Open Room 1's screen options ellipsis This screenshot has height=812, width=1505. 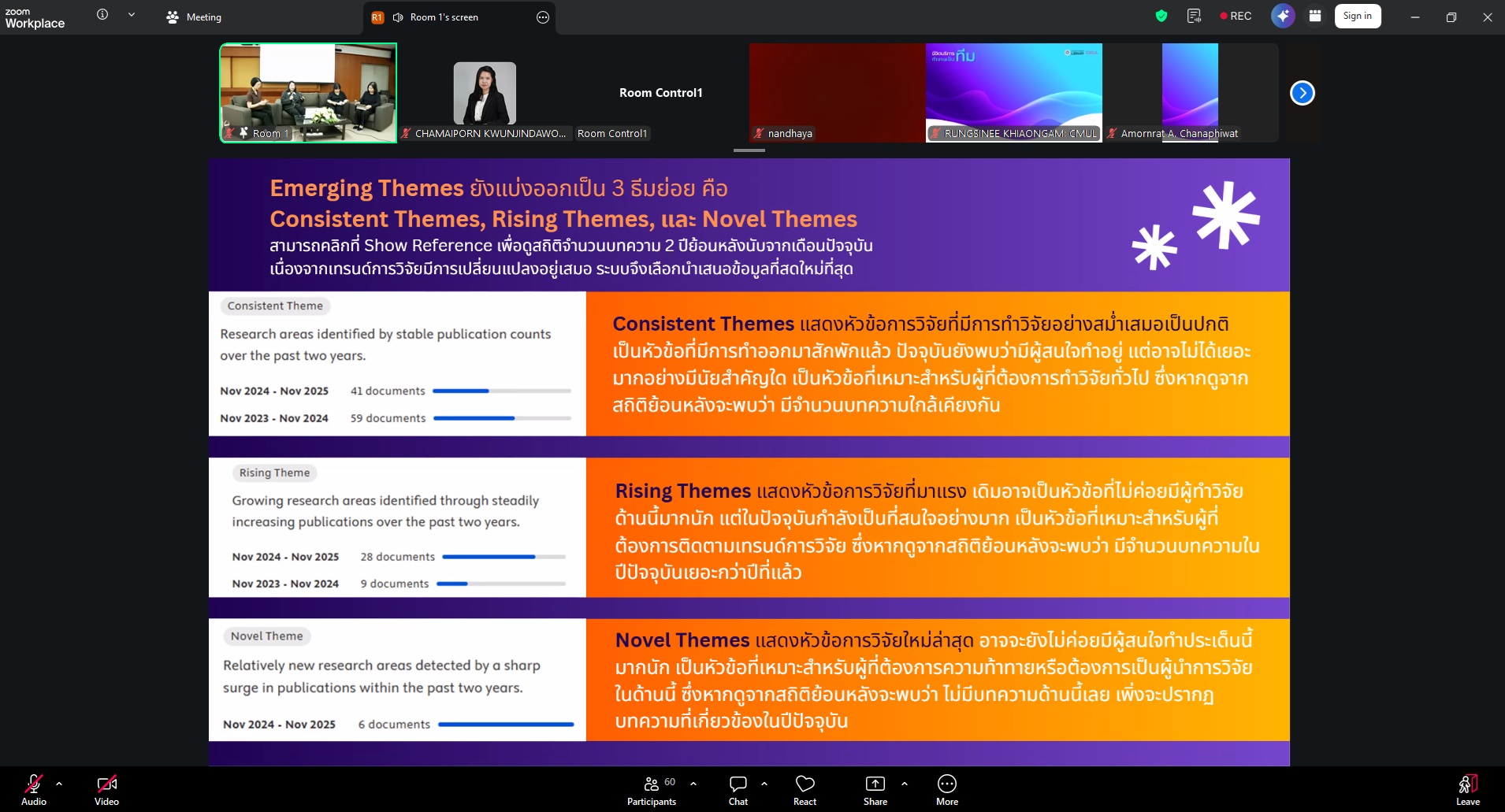pyautogui.click(x=543, y=17)
